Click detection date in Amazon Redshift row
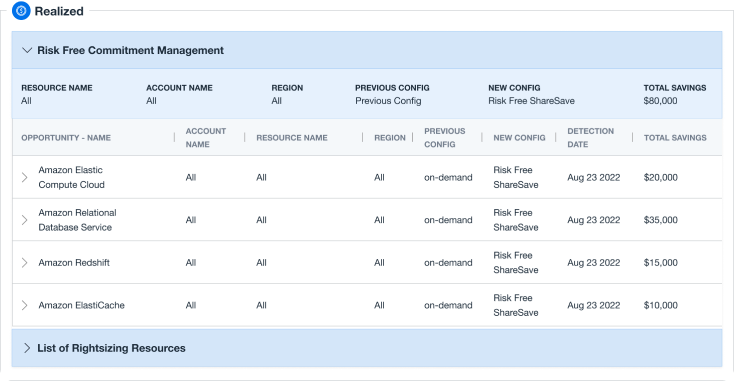Screen dimensions: 734x381 click(x=594, y=263)
